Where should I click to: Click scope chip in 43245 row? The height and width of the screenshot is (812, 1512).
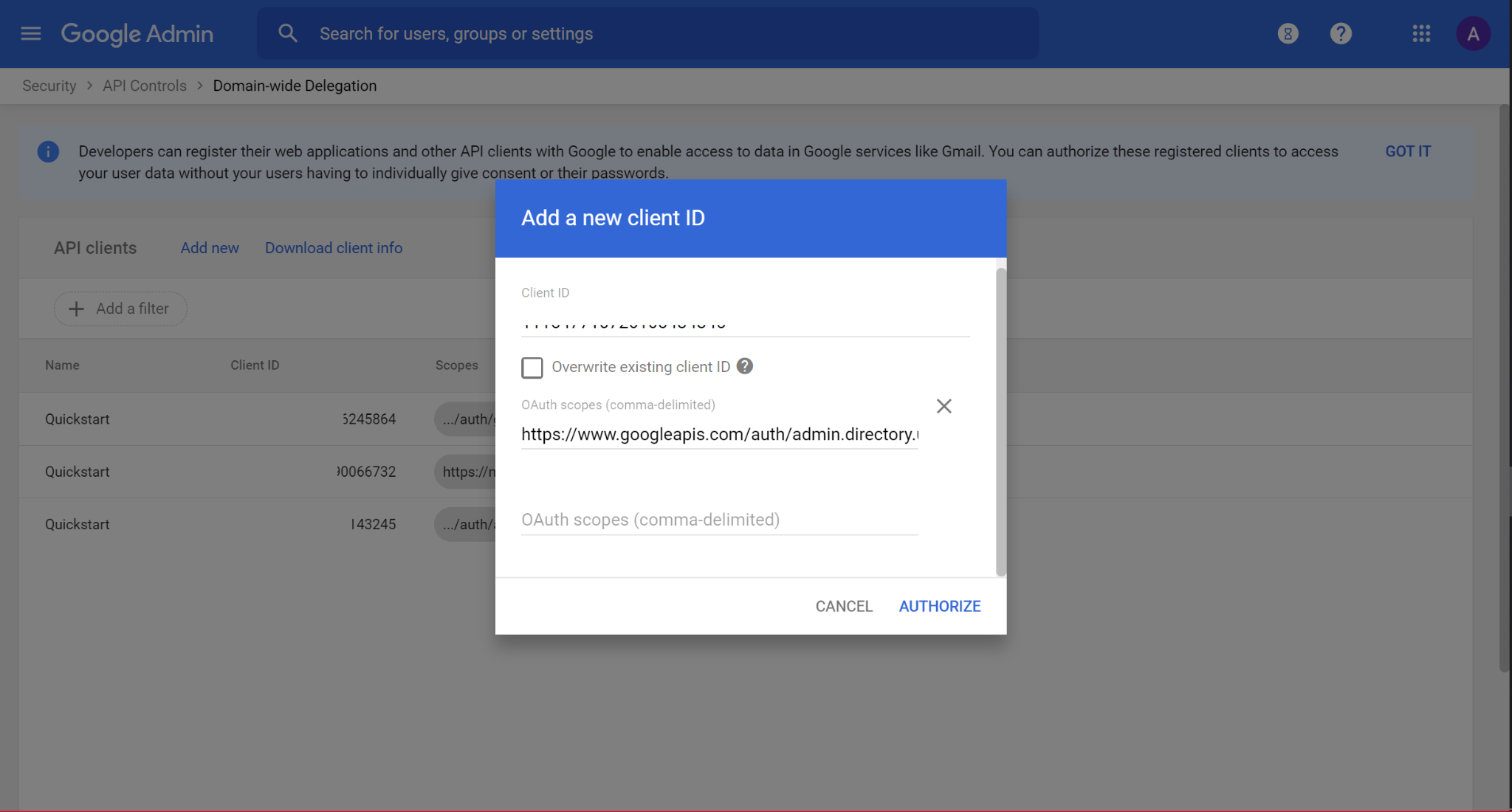[465, 524]
